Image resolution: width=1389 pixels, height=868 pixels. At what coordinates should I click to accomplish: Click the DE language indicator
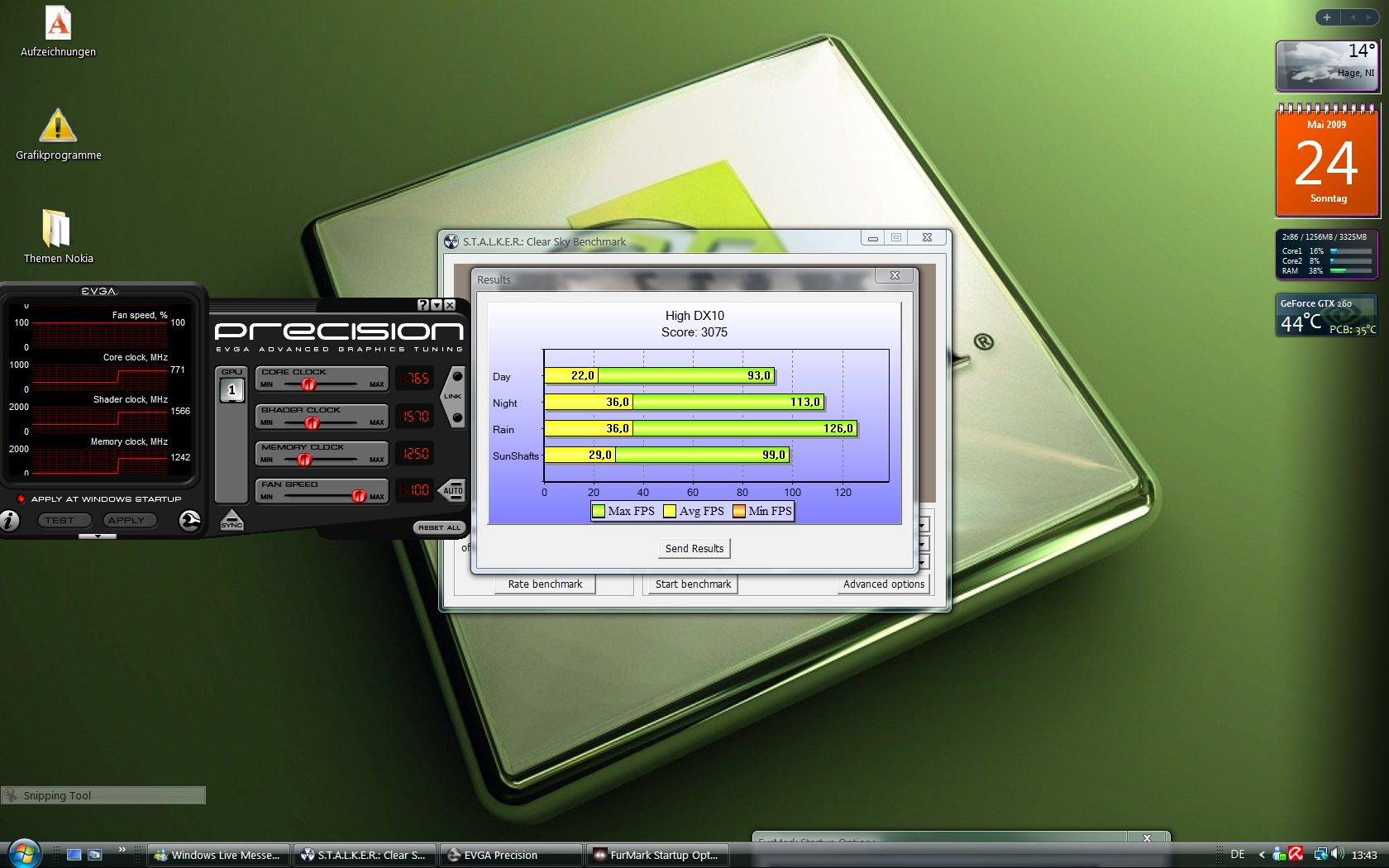[x=1237, y=855]
